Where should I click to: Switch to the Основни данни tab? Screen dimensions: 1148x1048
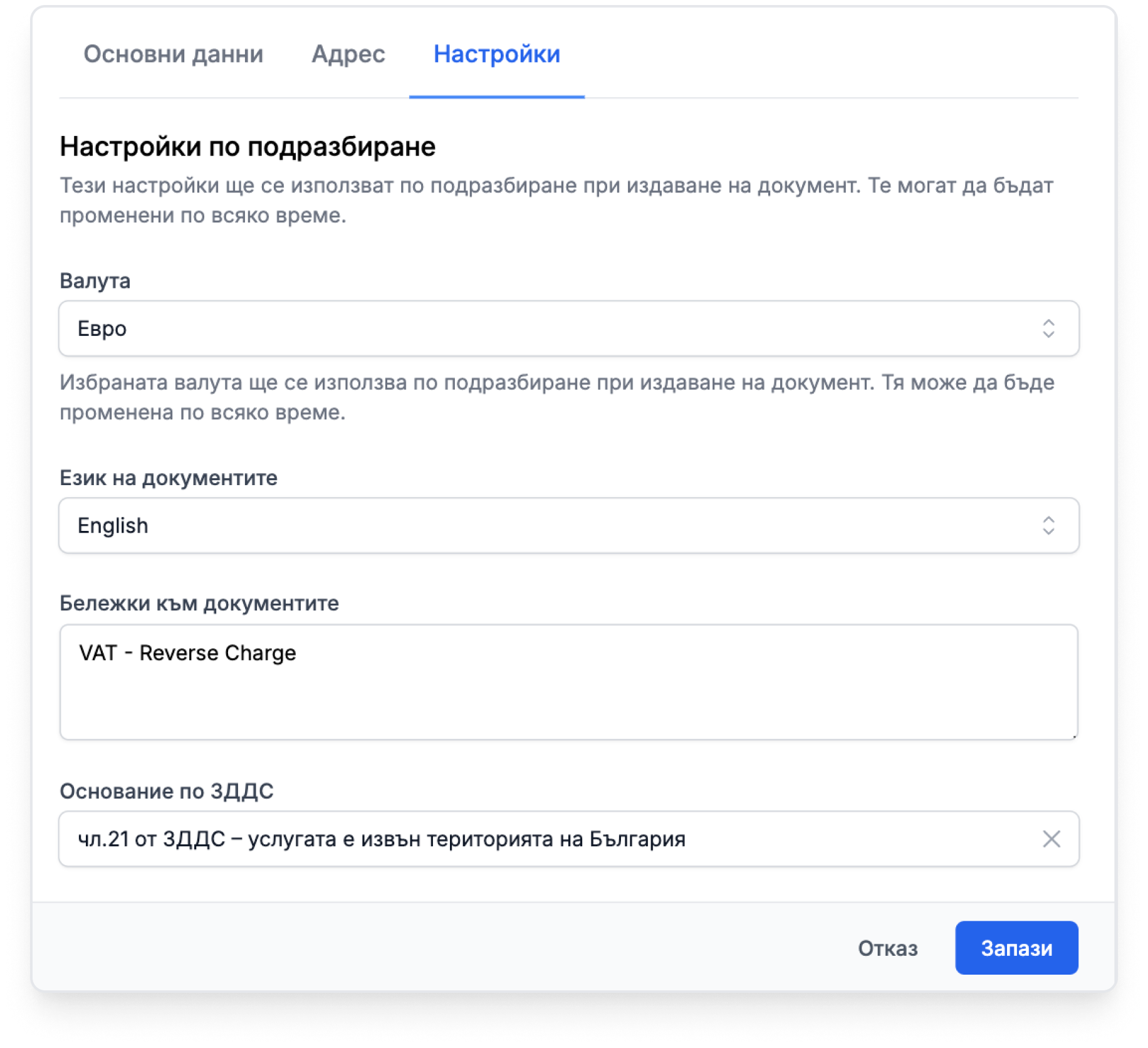point(173,54)
